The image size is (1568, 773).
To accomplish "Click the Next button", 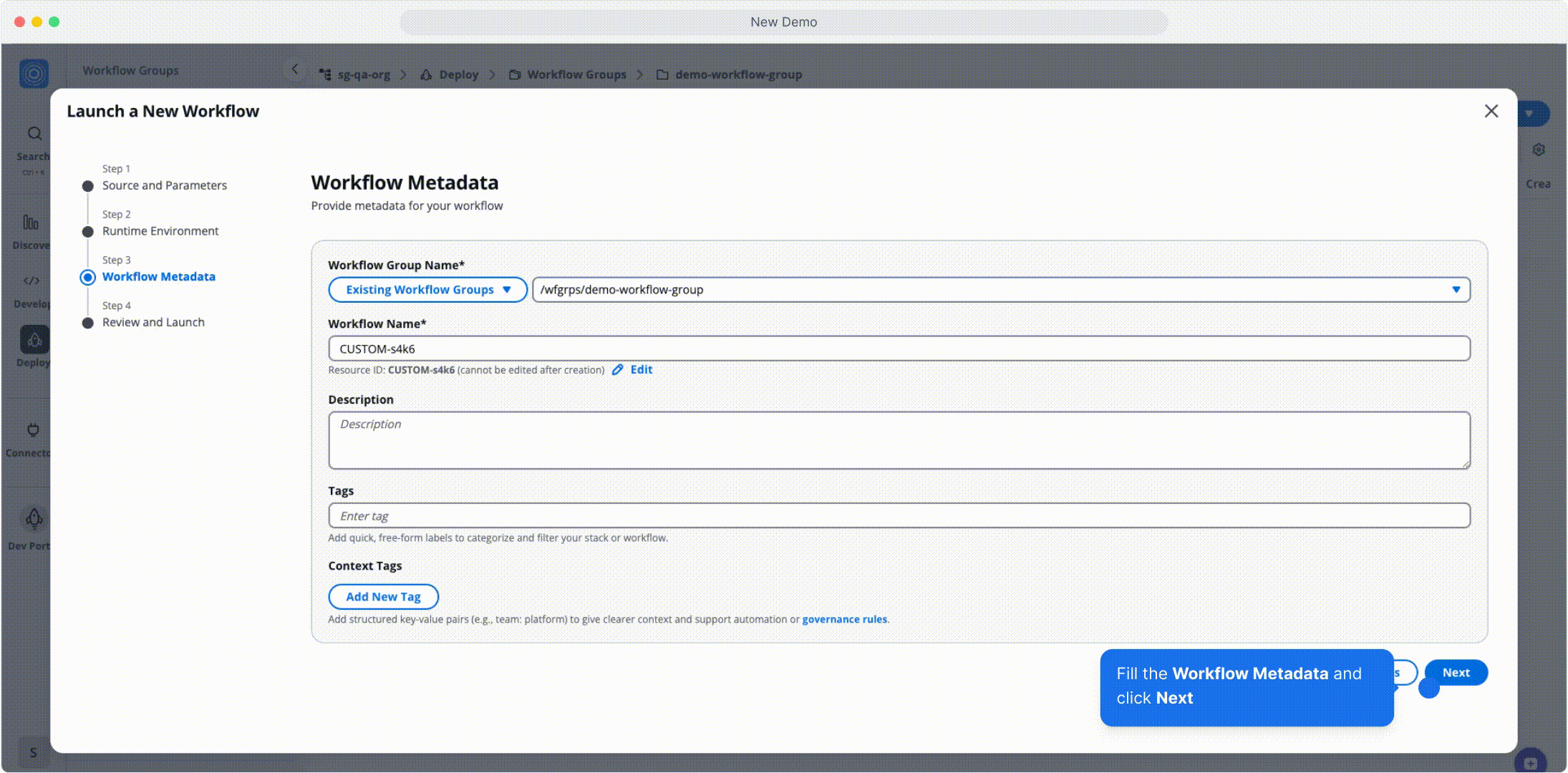I will click(x=1455, y=673).
